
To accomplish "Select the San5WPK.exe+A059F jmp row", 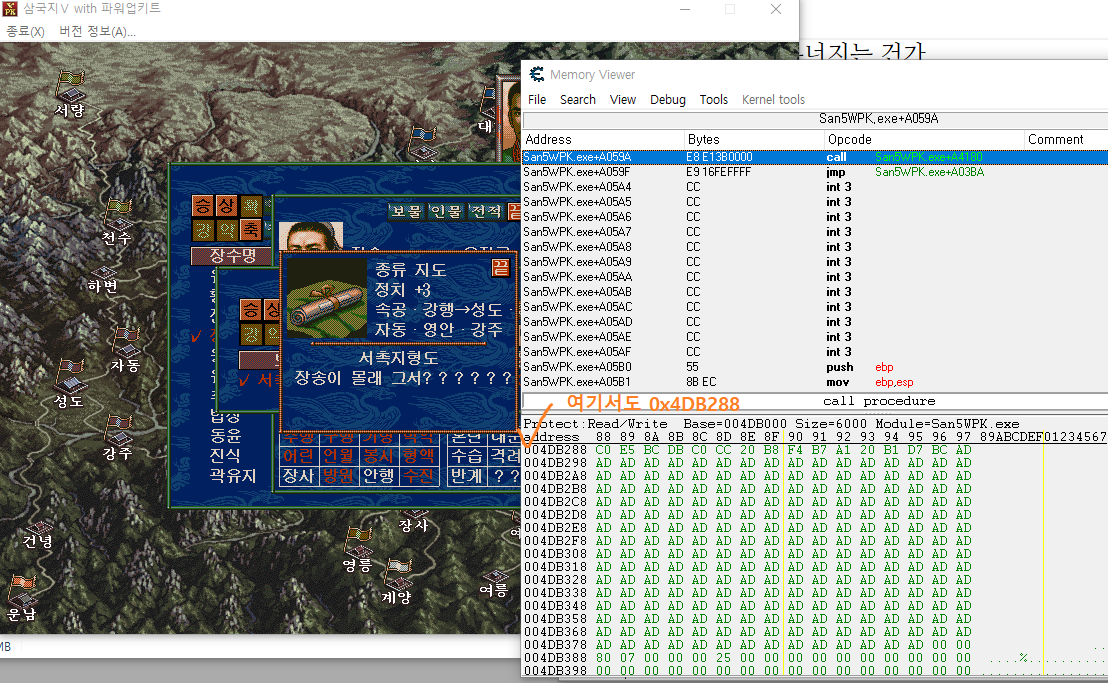I will coord(815,172).
